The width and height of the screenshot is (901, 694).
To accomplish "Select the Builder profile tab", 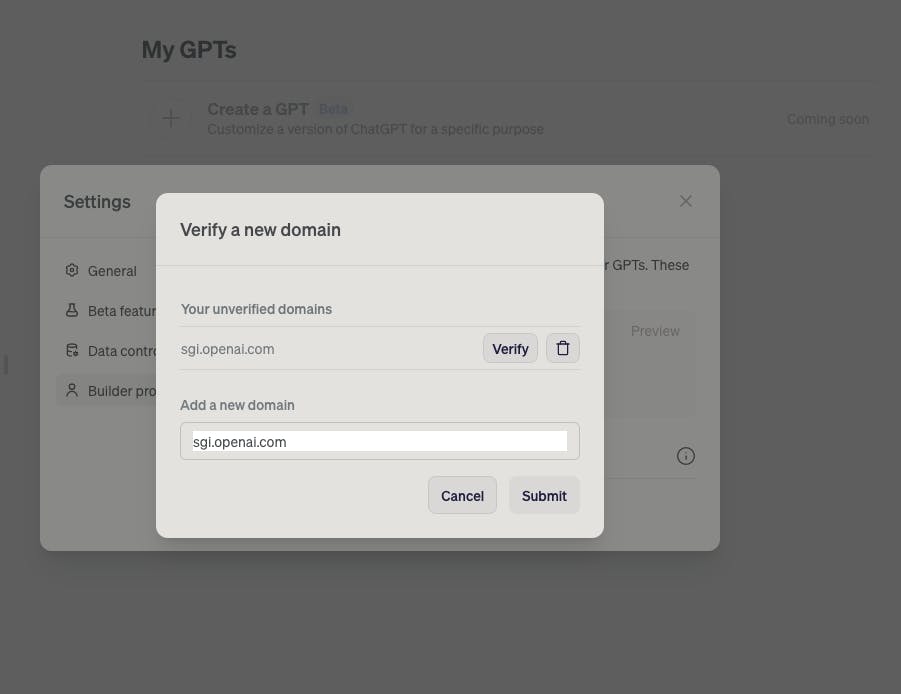I will (x=107, y=391).
